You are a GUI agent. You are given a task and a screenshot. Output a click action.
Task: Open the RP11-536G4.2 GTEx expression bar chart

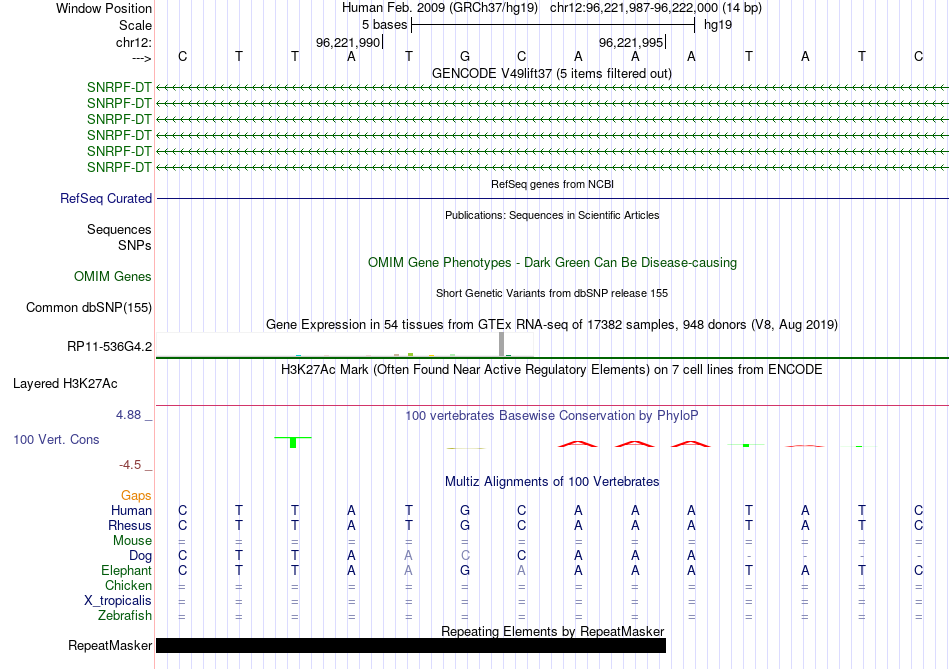pos(345,344)
